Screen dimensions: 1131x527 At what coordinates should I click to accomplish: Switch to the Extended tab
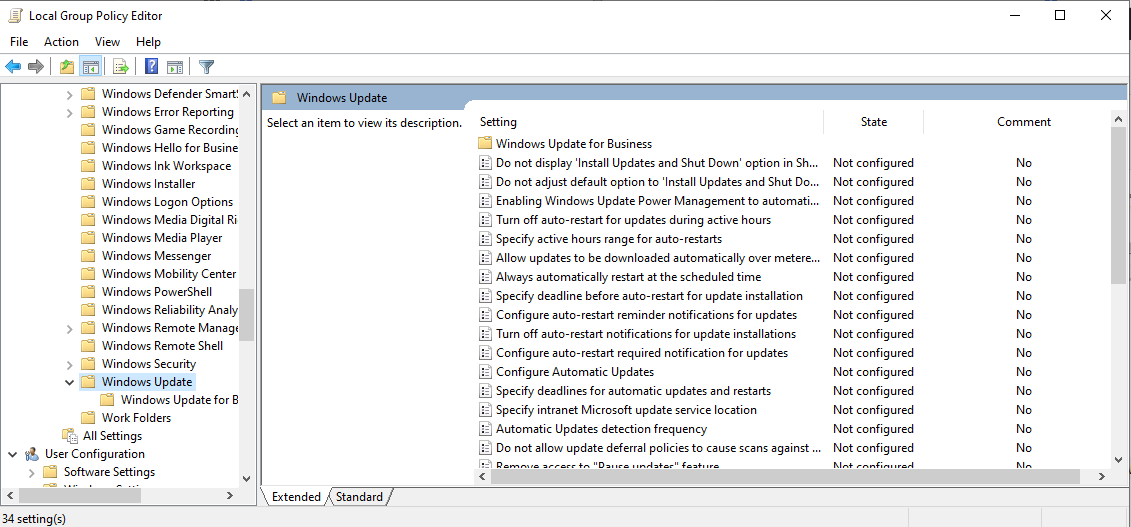(296, 497)
